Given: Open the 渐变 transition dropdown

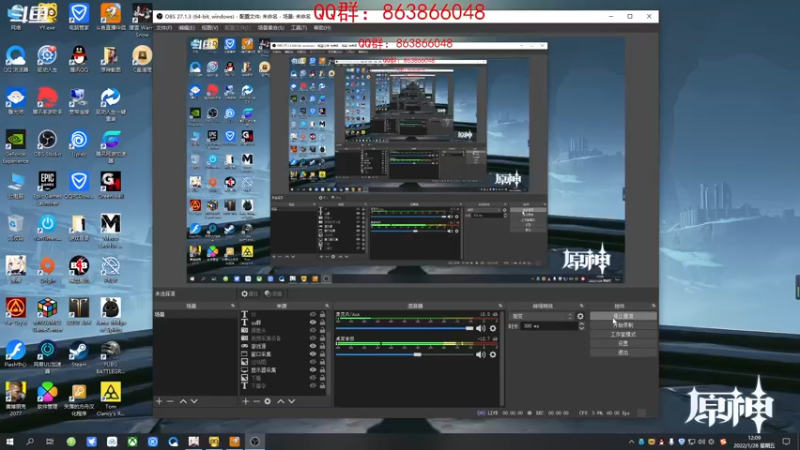Looking at the screenshot, I should pyautogui.click(x=541, y=316).
